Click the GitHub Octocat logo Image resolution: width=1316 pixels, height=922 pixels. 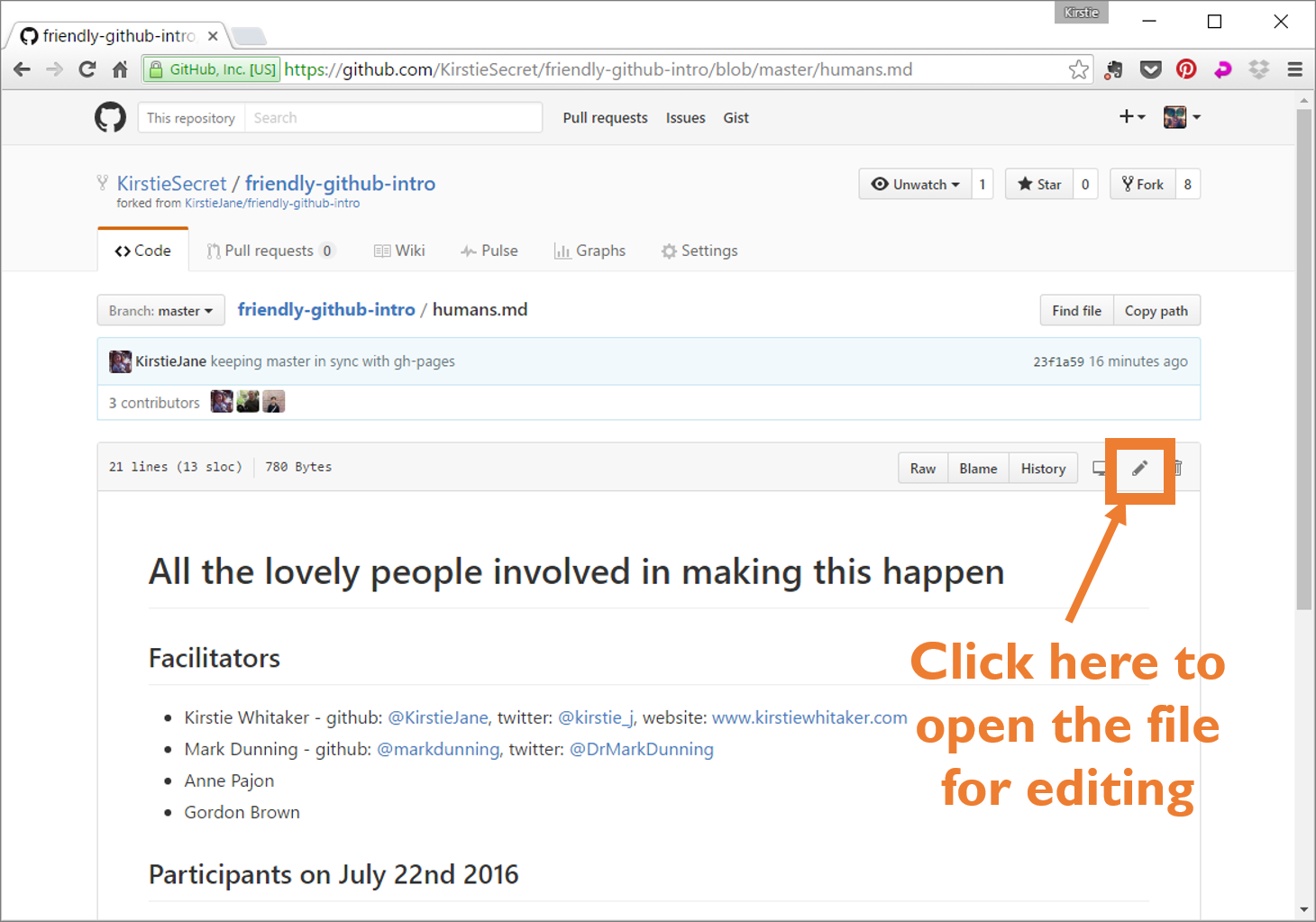110,117
